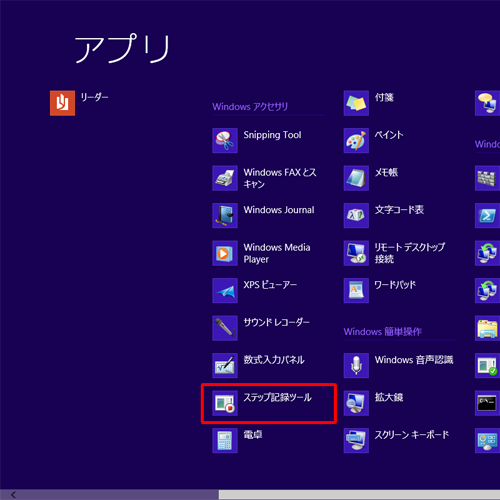500x500 pixels.
Task: Click the アプリ page title
Action: point(122,48)
